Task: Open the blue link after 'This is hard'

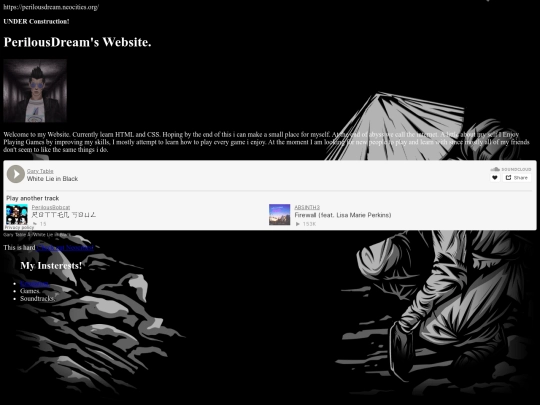Action: (x=65, y=248)
